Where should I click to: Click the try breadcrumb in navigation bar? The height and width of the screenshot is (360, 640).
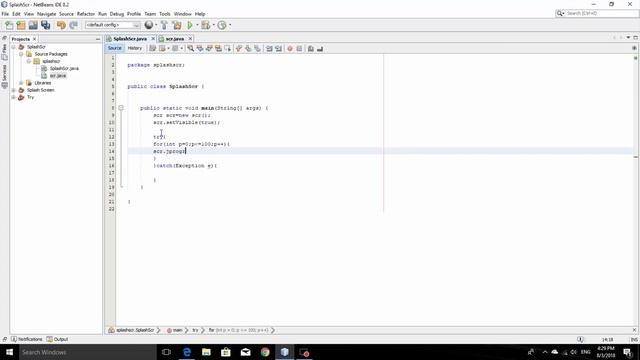click(195, 330)
